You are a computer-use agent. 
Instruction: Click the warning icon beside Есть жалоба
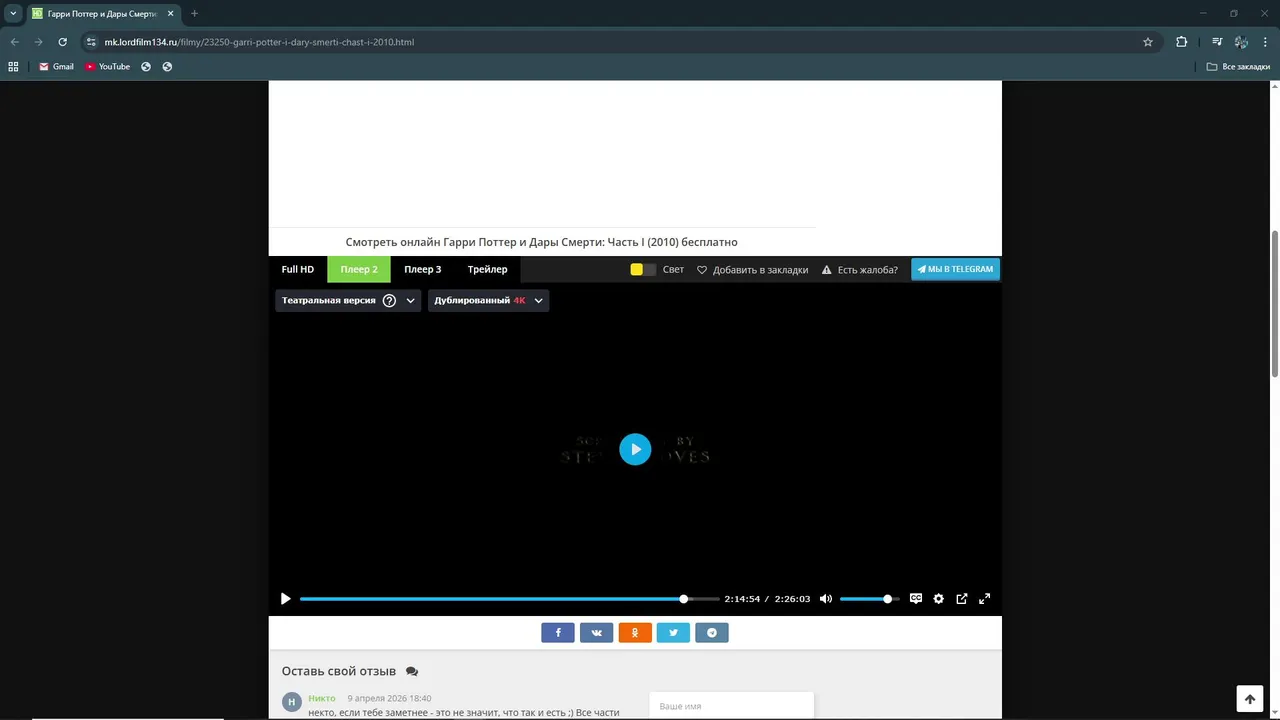[x=827, y=270]
